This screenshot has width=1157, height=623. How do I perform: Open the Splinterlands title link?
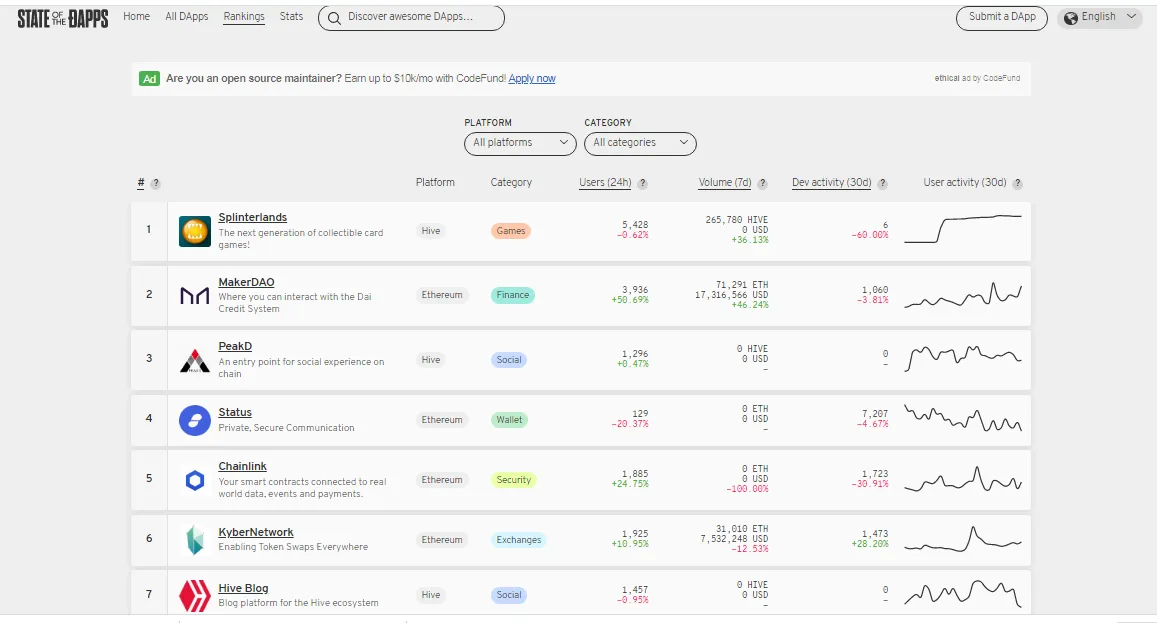pyautogui.click(x=252, y=217)
